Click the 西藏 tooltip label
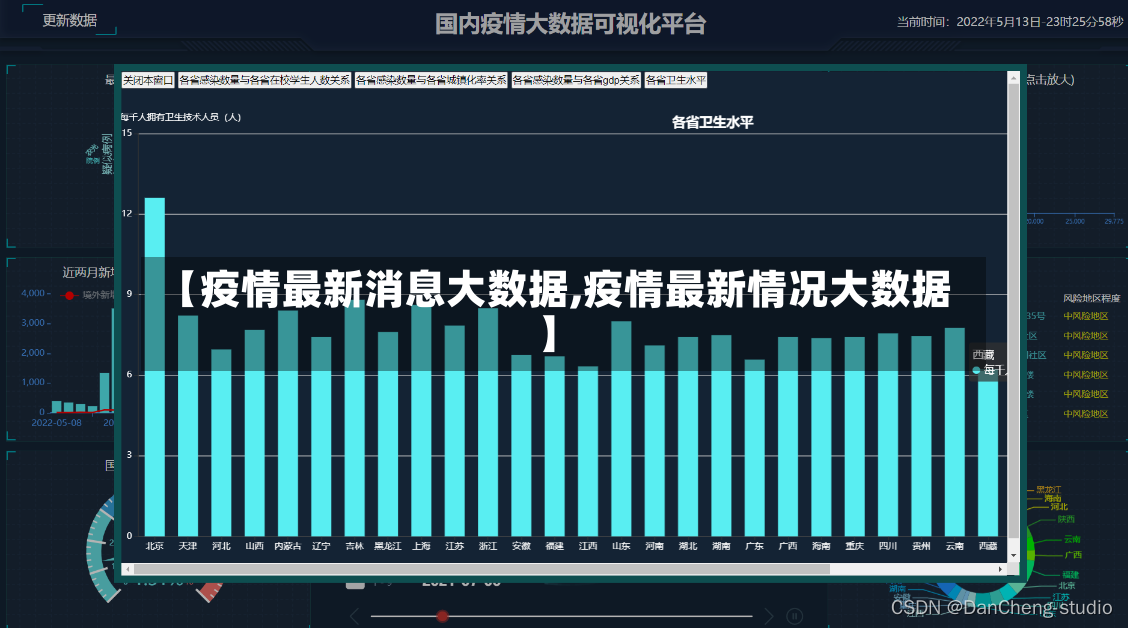Viewport: 1128px width, 628px height. coord(983,355)
